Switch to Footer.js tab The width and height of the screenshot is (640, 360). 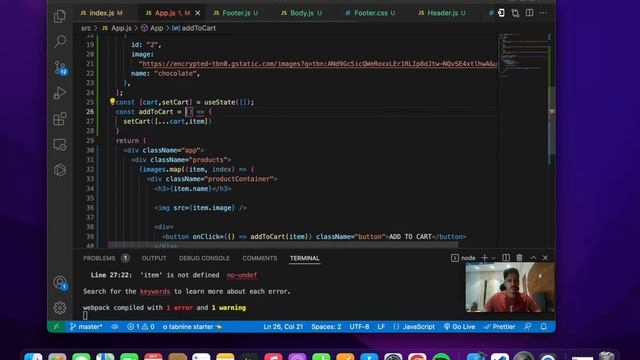(x=236, y=13)
